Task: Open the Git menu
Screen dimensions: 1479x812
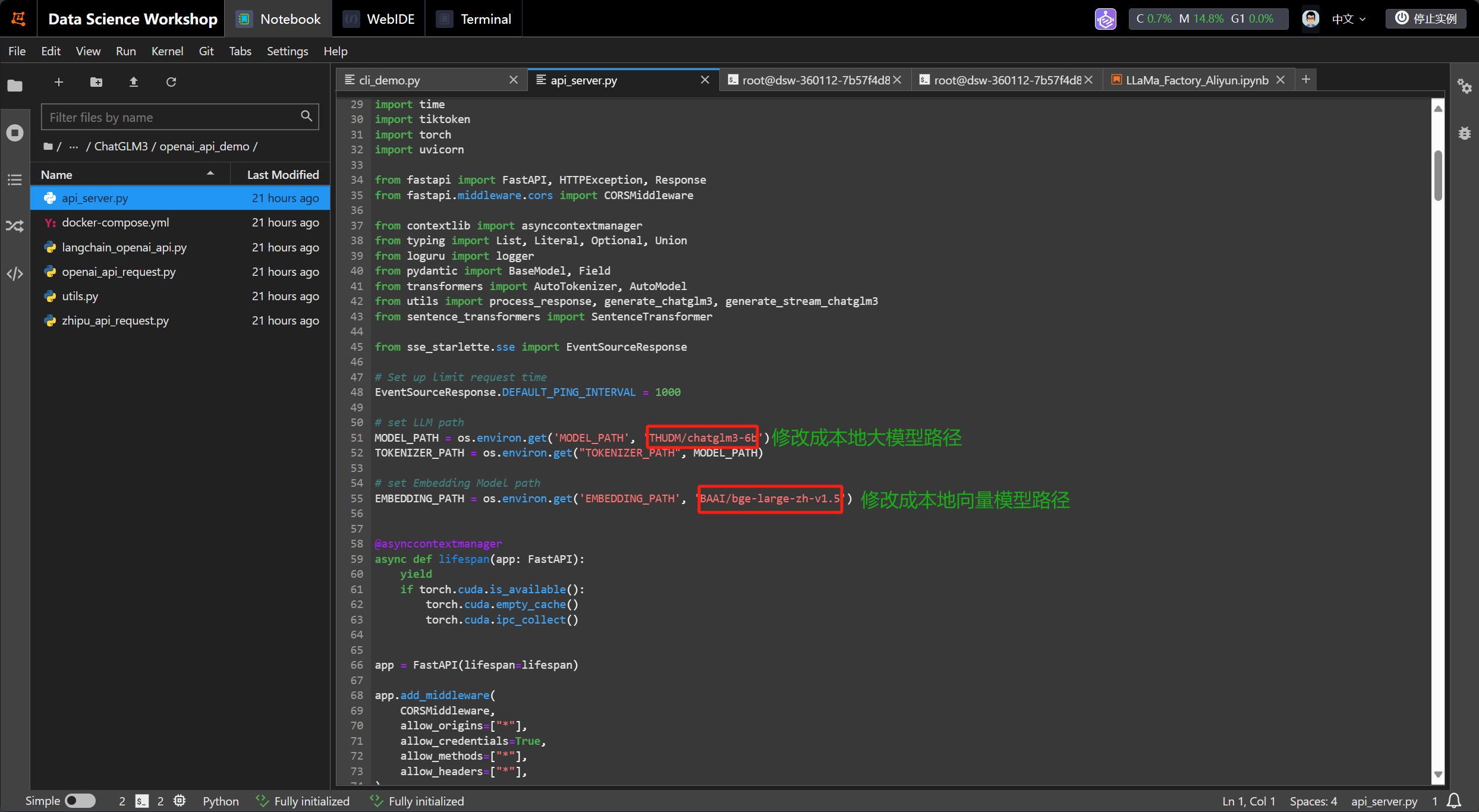Action: [206, 51]
